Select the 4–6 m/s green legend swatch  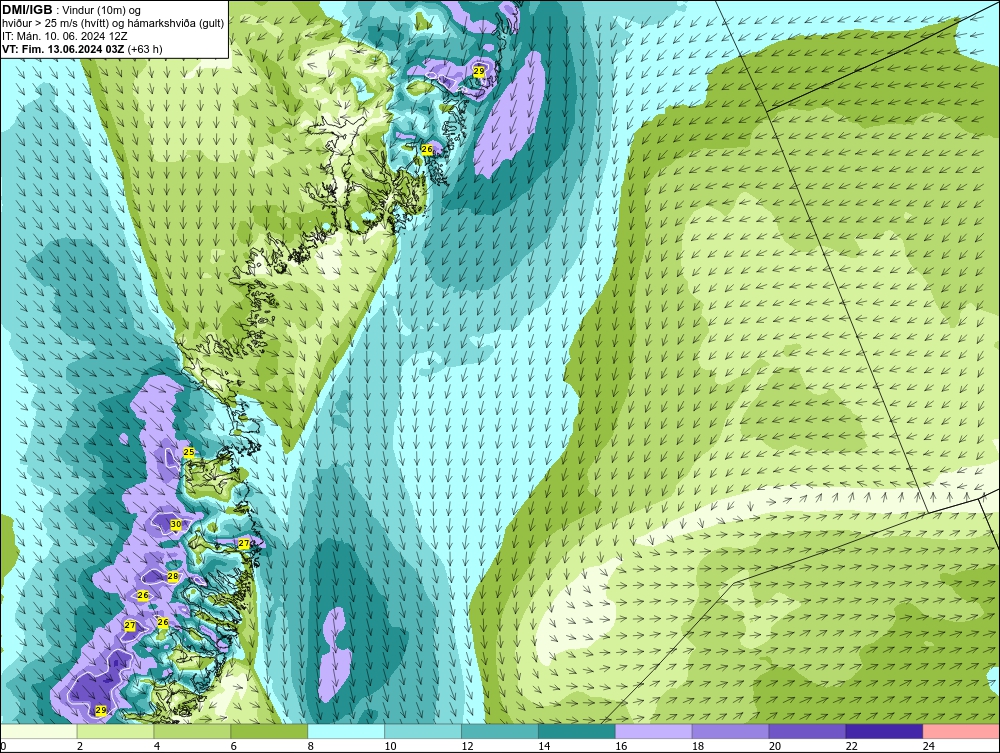192,731
